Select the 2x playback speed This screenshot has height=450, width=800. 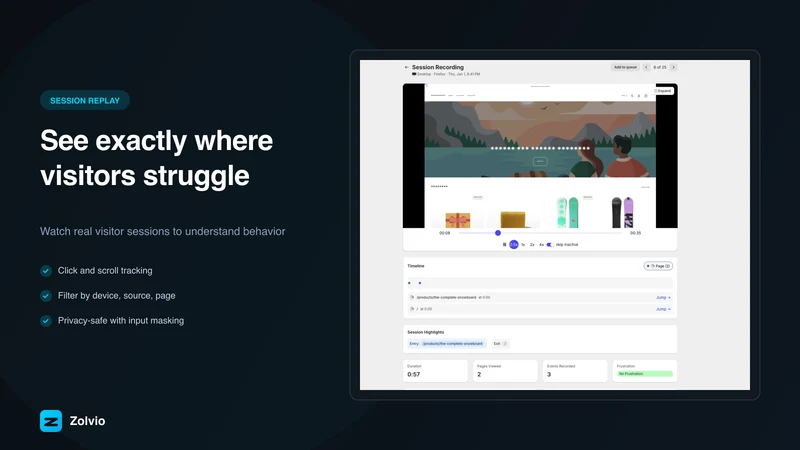532,245
